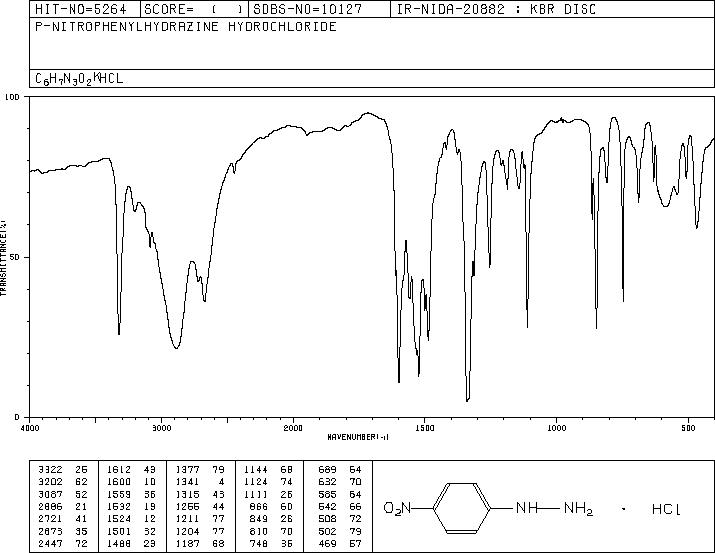Image resolution: width=715 pixels, height=553 pixels.
Task: Select the 4000 x-axis tick label
Action: coord(30,428)
